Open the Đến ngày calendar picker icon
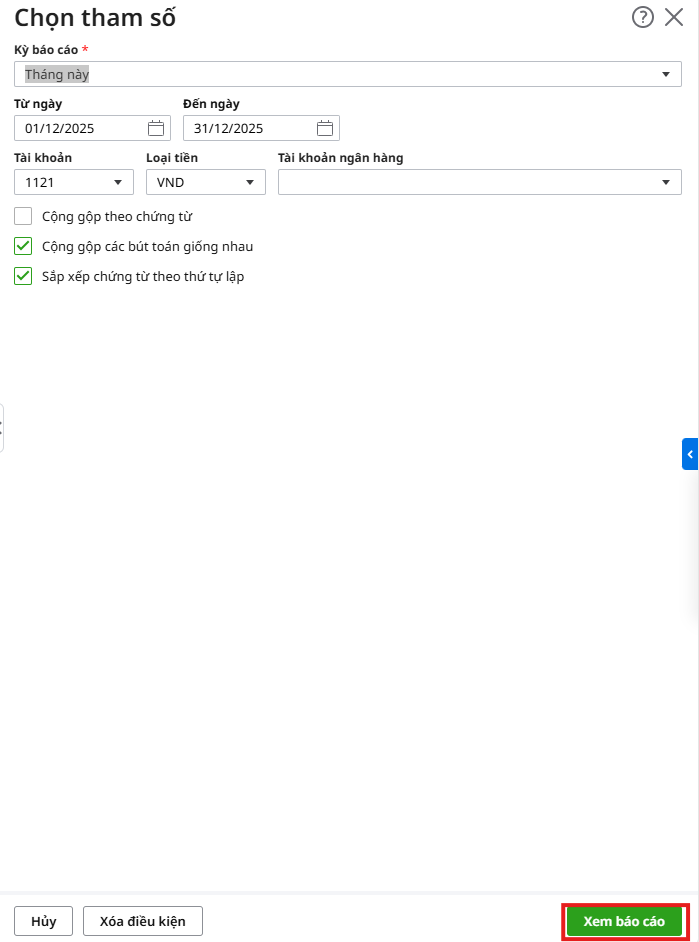Image resolution: width=699 pixels, height=942 pixels. 325,128
